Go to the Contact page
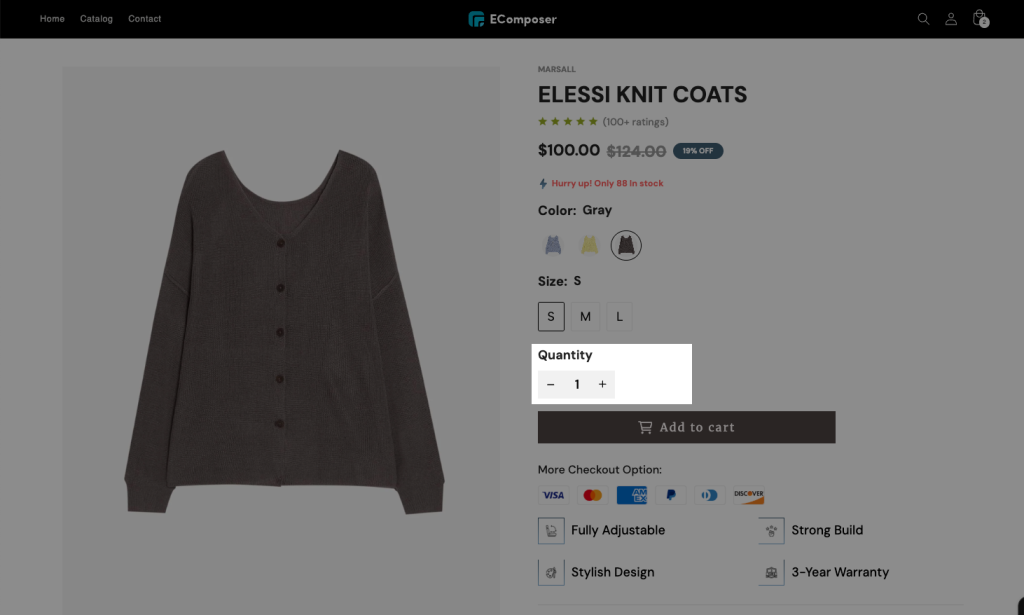Screen dimensions: 1024x615 (144, 19)
